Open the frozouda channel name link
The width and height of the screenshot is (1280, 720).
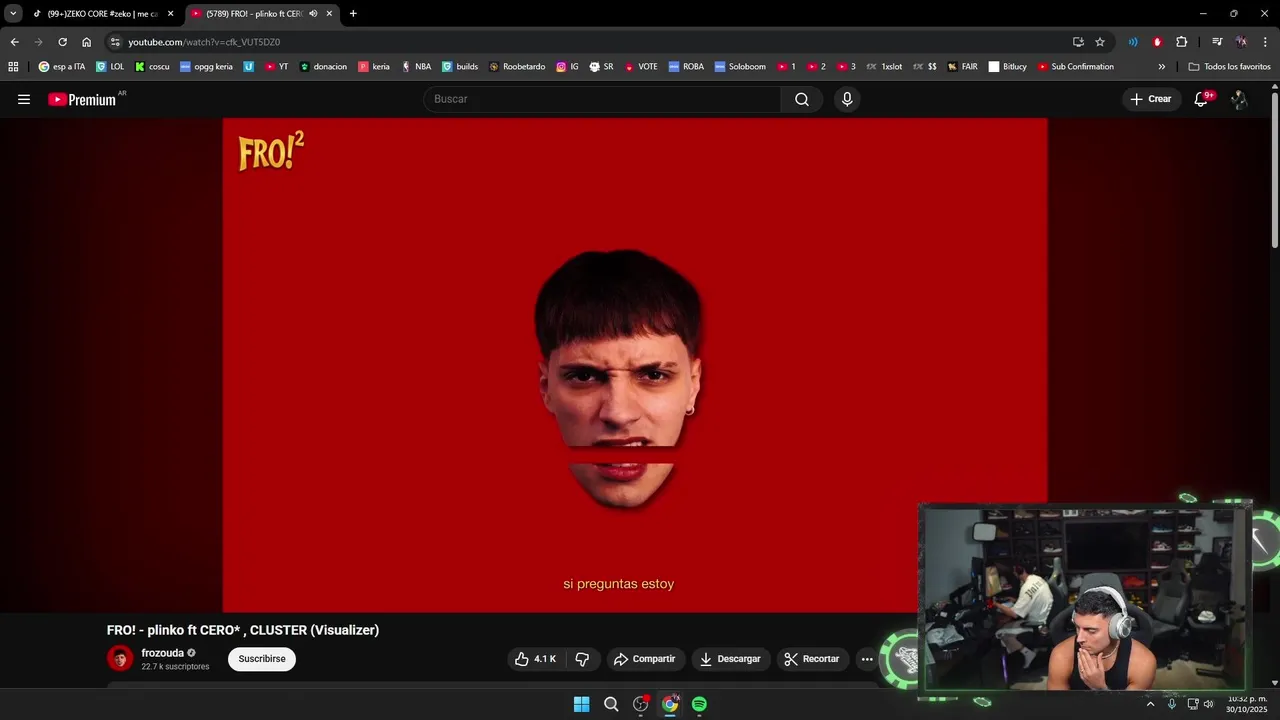coord(162,653)
